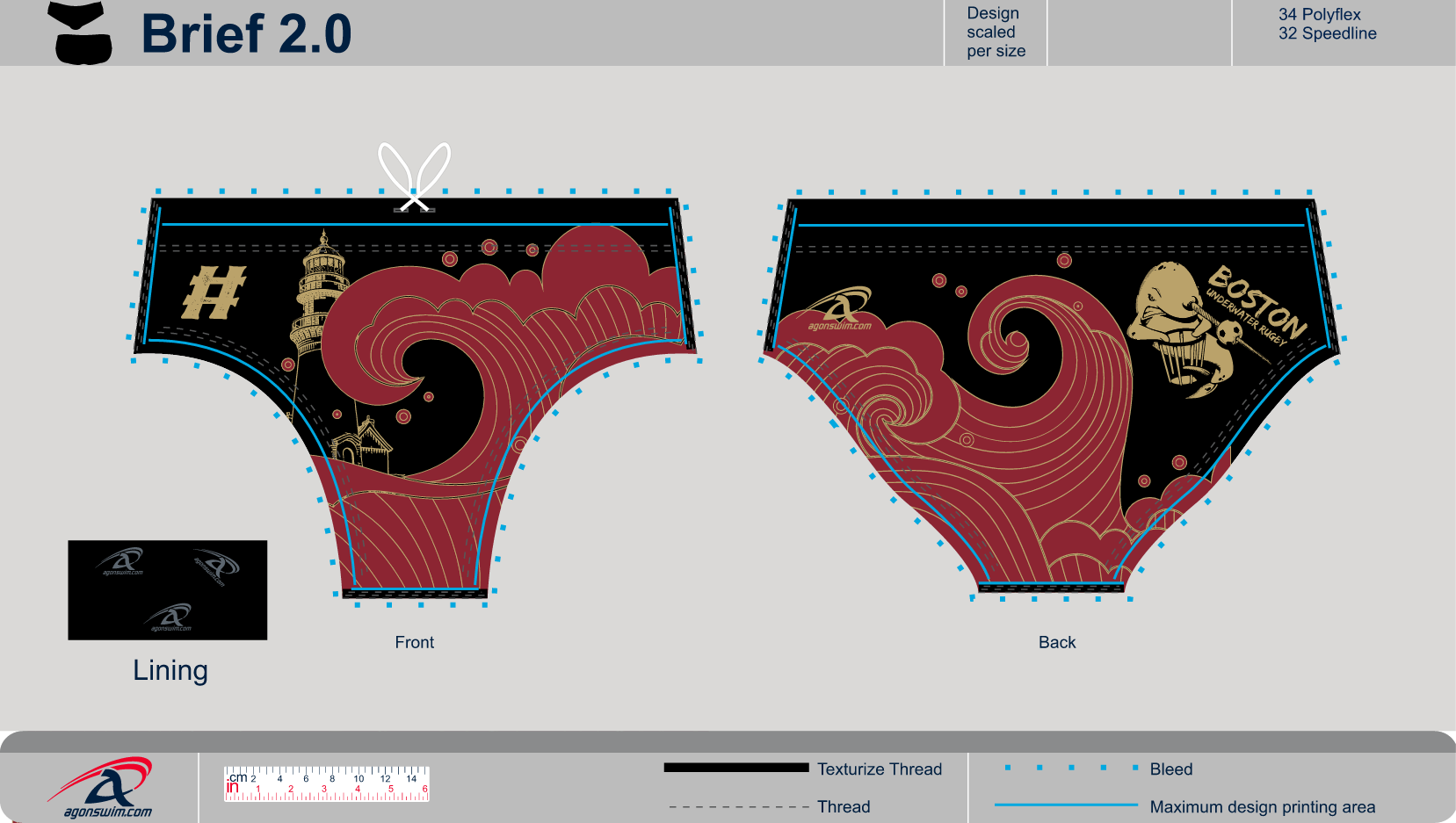Click the Design scaled per size text
The width and height of the screenshot is (1456, 823).
coord(996,32)
